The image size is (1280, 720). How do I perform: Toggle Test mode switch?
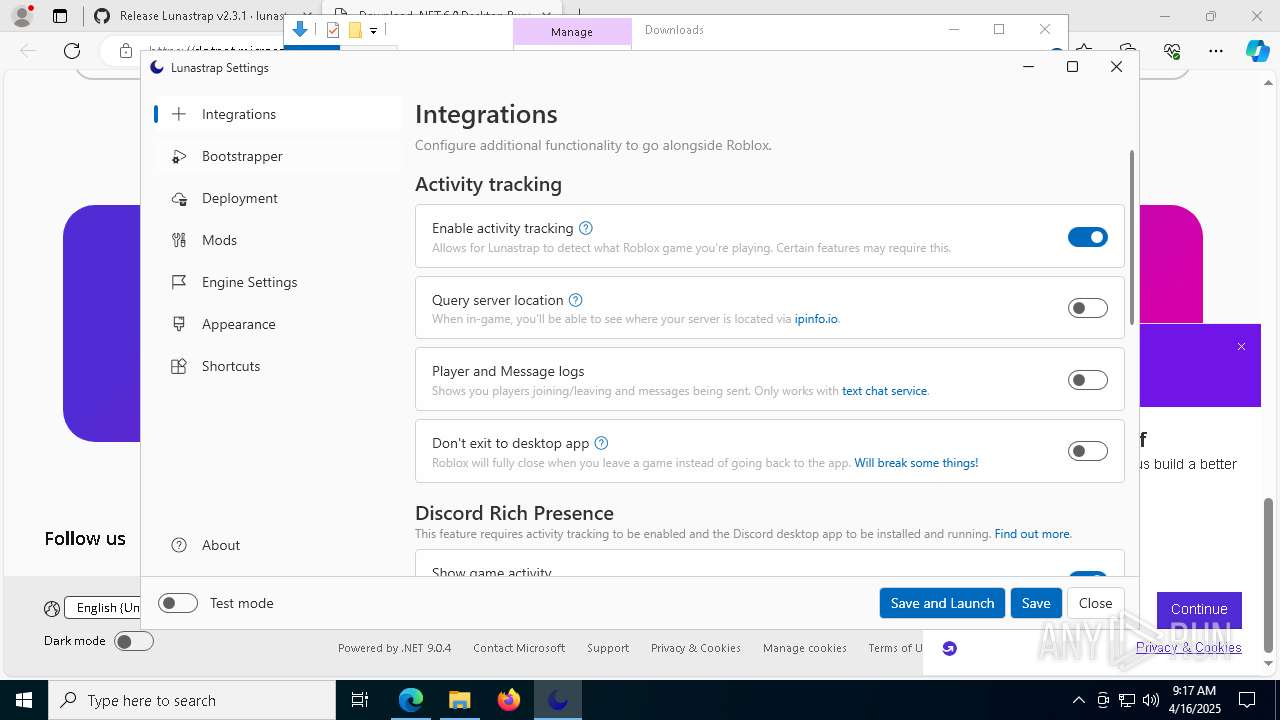click(x=178, y=603)
